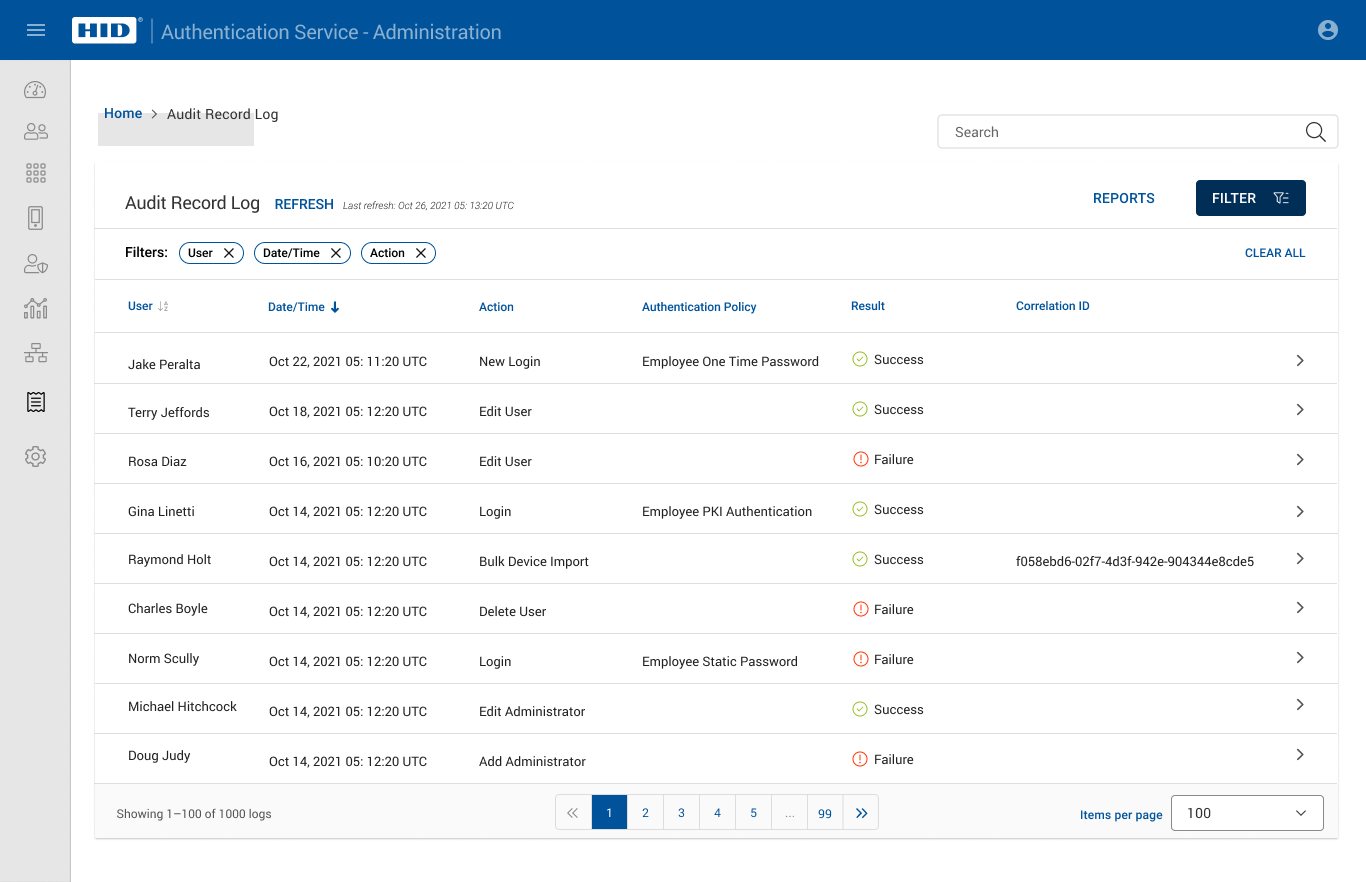The height and width of the screenshot is (882, 1366).
Task: Select the Raymond Holt correlation ID text
Action: point(1135,562)
